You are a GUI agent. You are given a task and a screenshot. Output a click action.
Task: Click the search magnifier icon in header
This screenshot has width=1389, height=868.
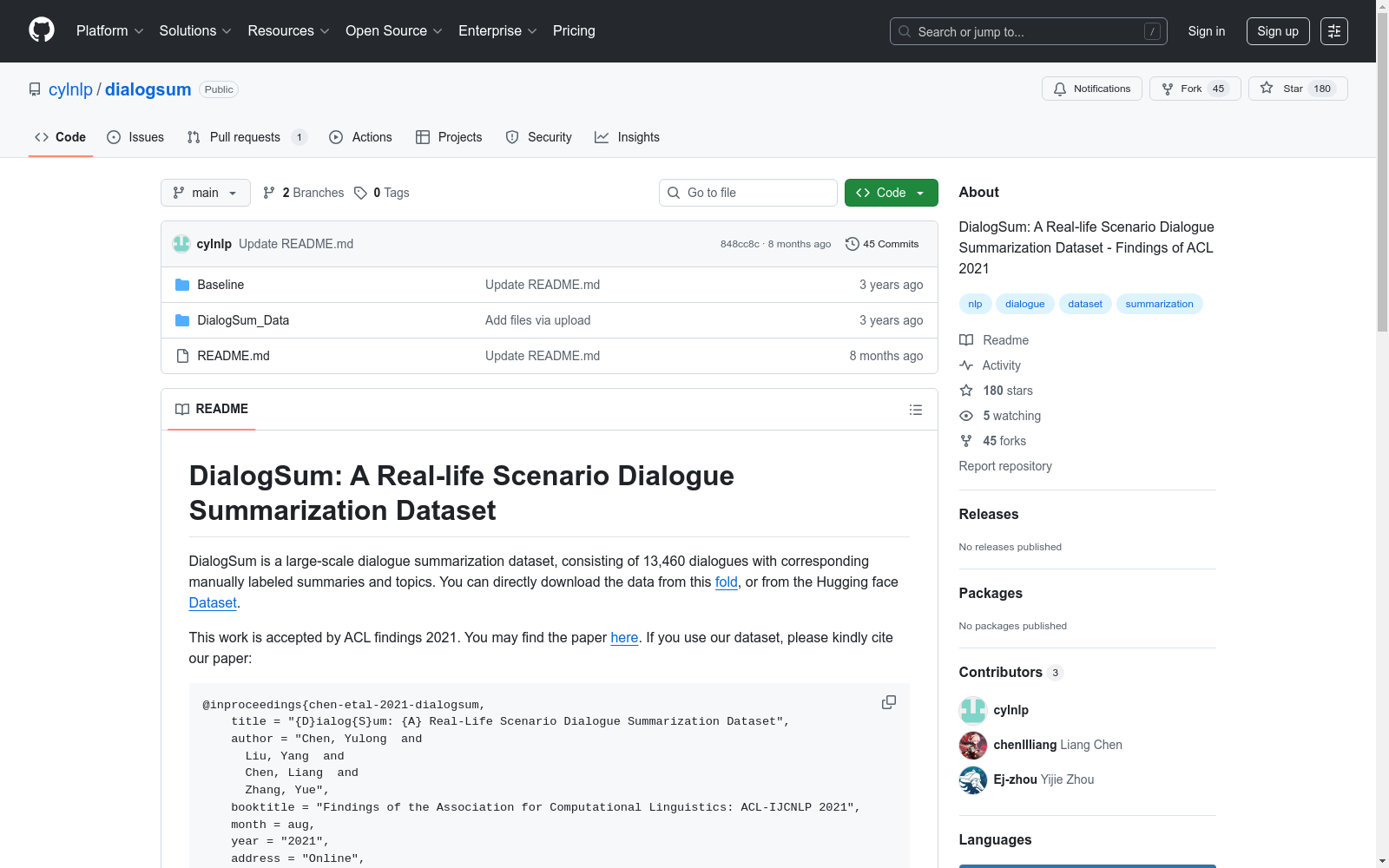coord(905,31)
